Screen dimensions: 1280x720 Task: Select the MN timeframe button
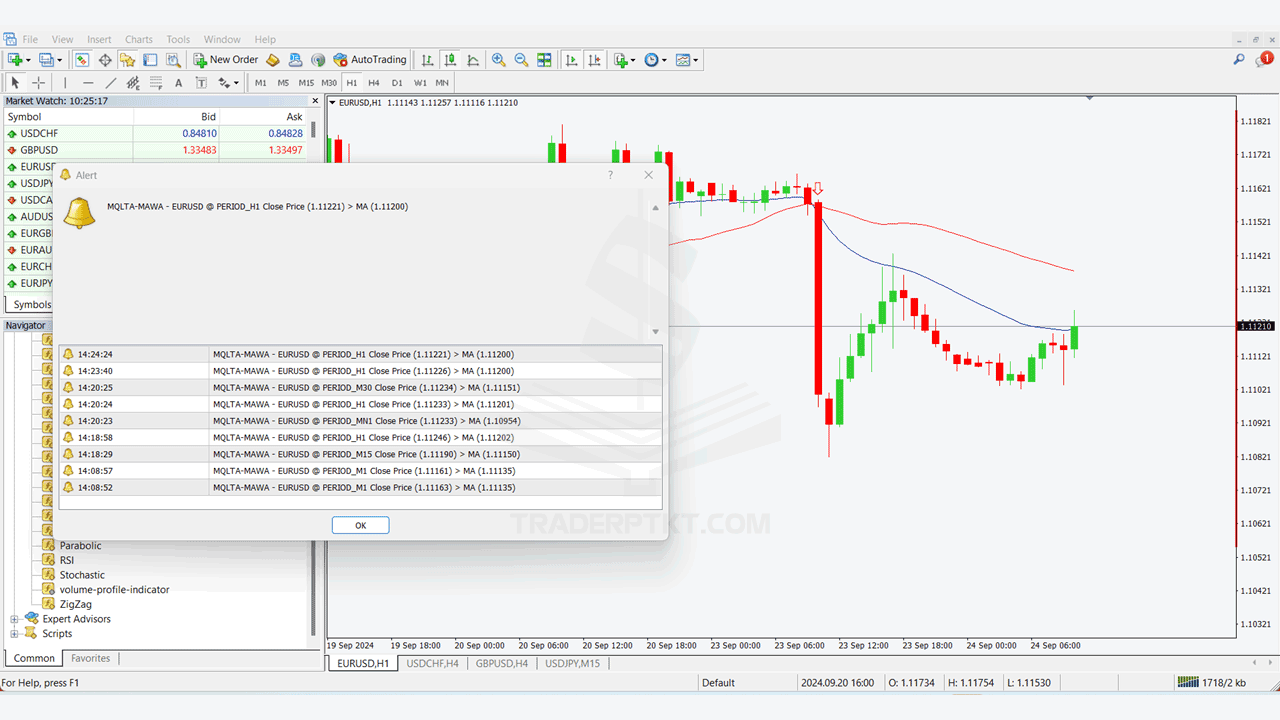tap(442, 83)
